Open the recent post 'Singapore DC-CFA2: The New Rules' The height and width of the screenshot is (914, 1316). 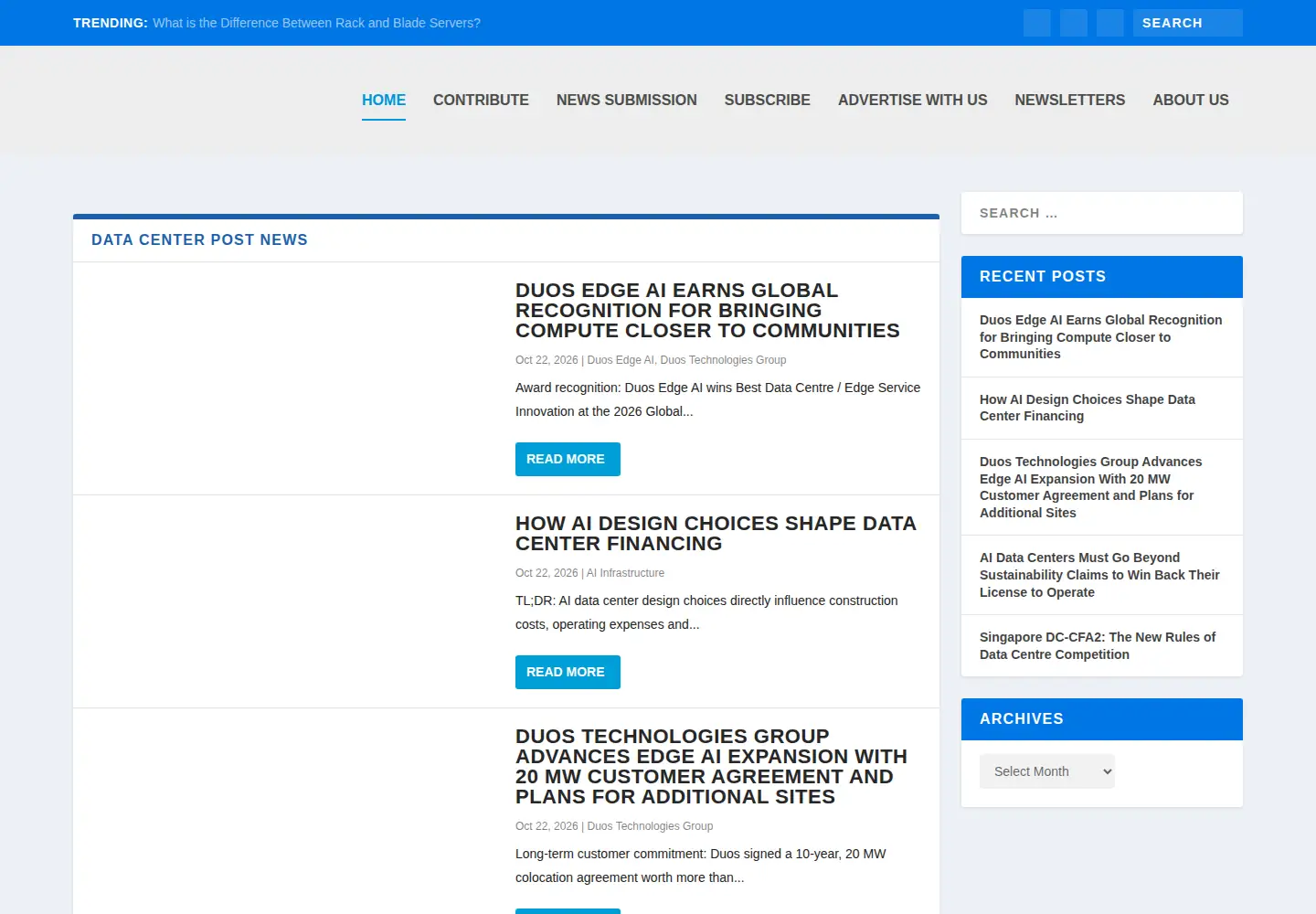1098,645
